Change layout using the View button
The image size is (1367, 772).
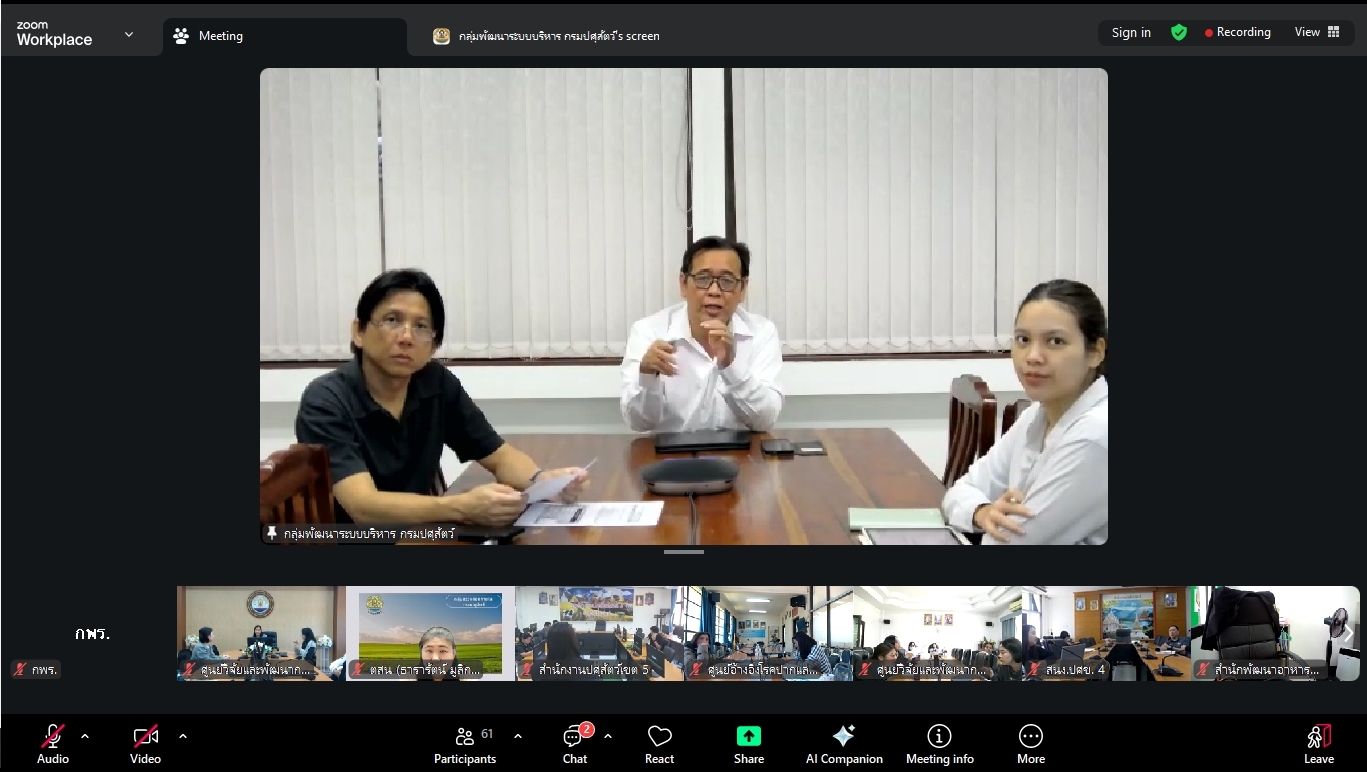click(x=1316, y=32)
